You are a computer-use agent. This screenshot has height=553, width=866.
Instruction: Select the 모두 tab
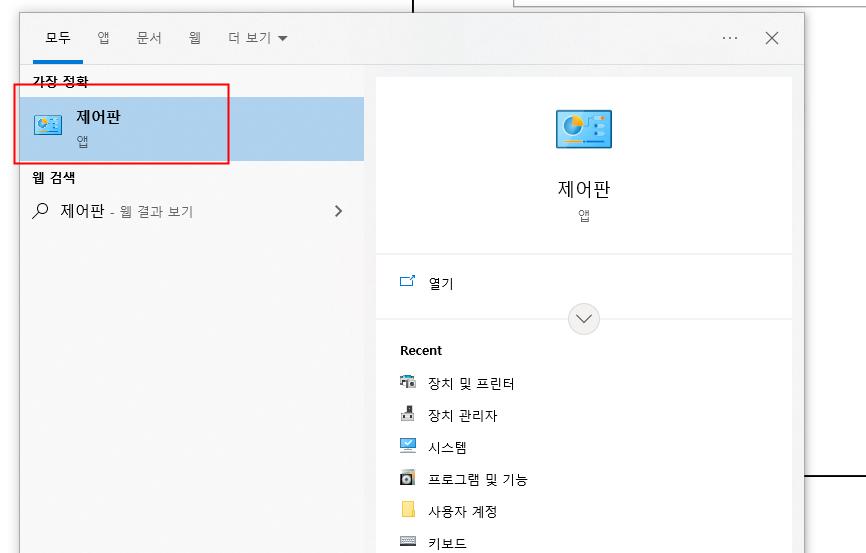click(58, 38)
